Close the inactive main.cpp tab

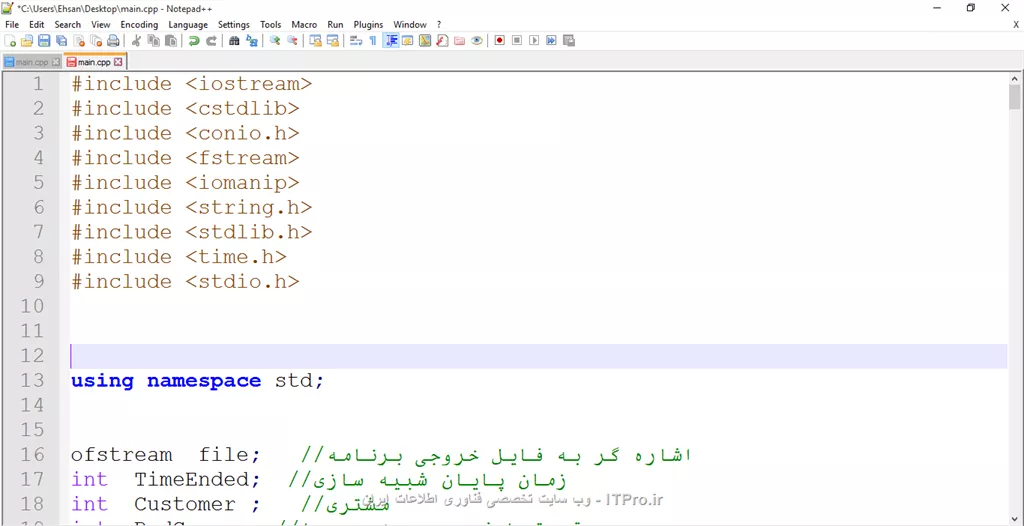56,62
